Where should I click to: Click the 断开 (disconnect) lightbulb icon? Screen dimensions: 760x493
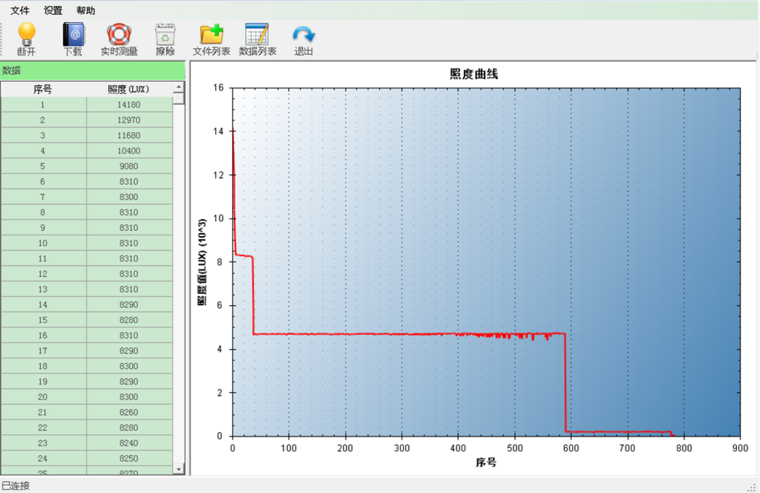(26, 36)
